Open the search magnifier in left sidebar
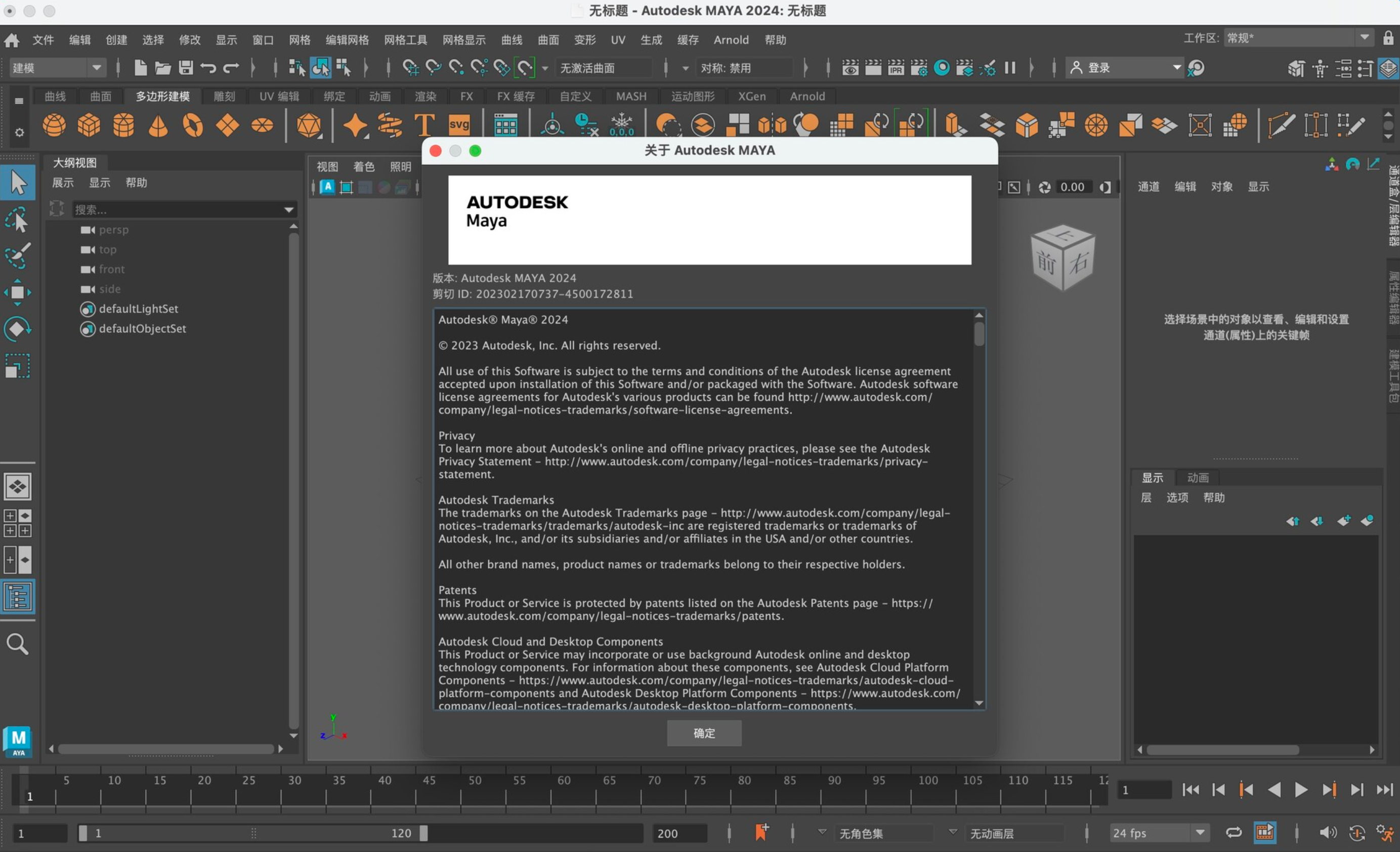Image resolution: width=1400 pixels, height=852 pixels. click(17, 644)
